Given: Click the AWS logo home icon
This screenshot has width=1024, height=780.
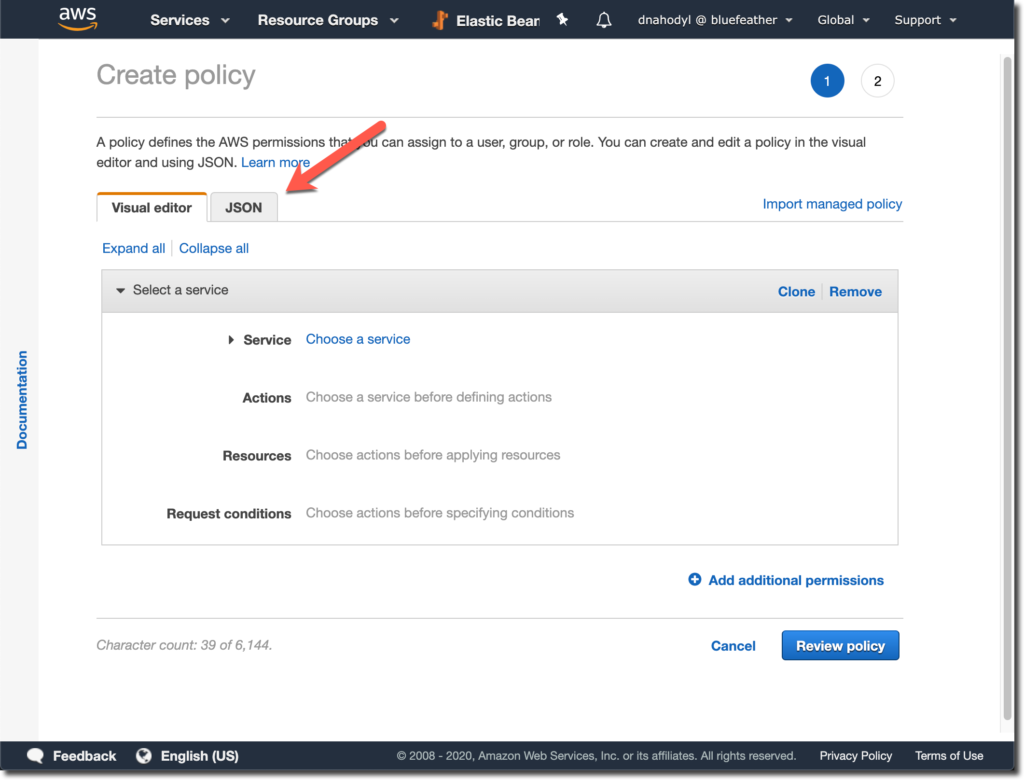Looking at the screenshot, I should coord(77,19).
